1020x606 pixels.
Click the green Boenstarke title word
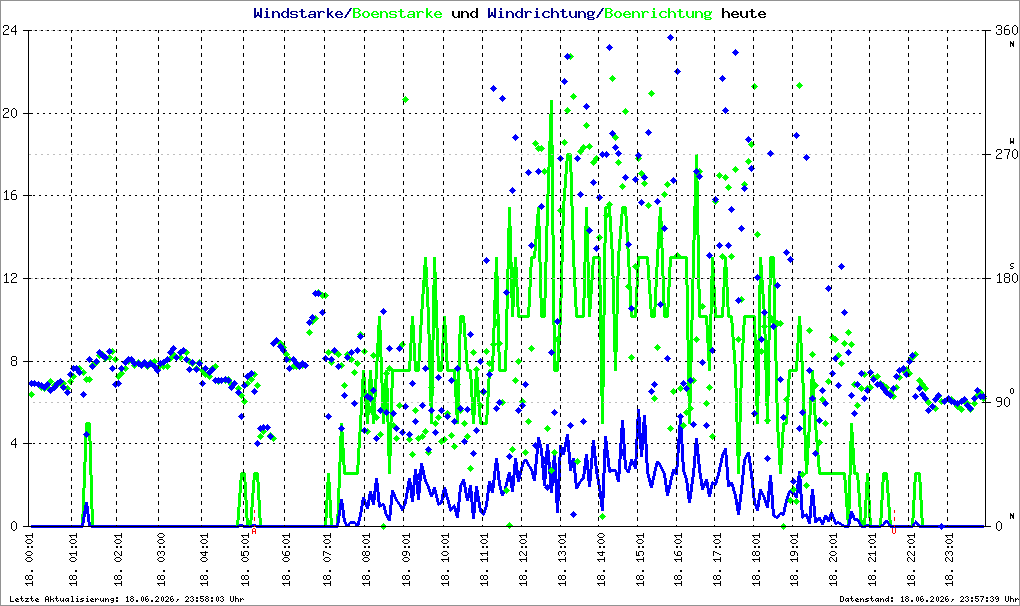coord(397,13)
